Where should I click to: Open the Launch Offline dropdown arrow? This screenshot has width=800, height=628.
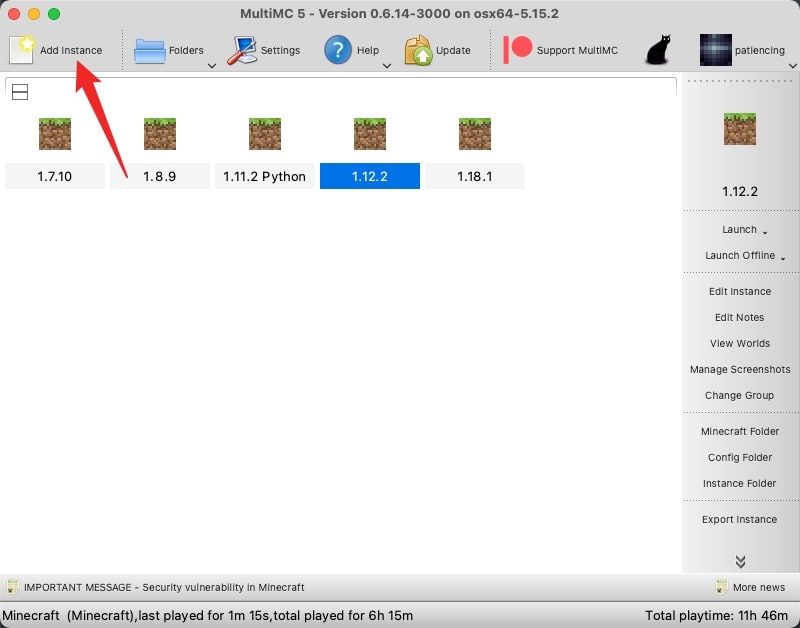pos(783,259)
